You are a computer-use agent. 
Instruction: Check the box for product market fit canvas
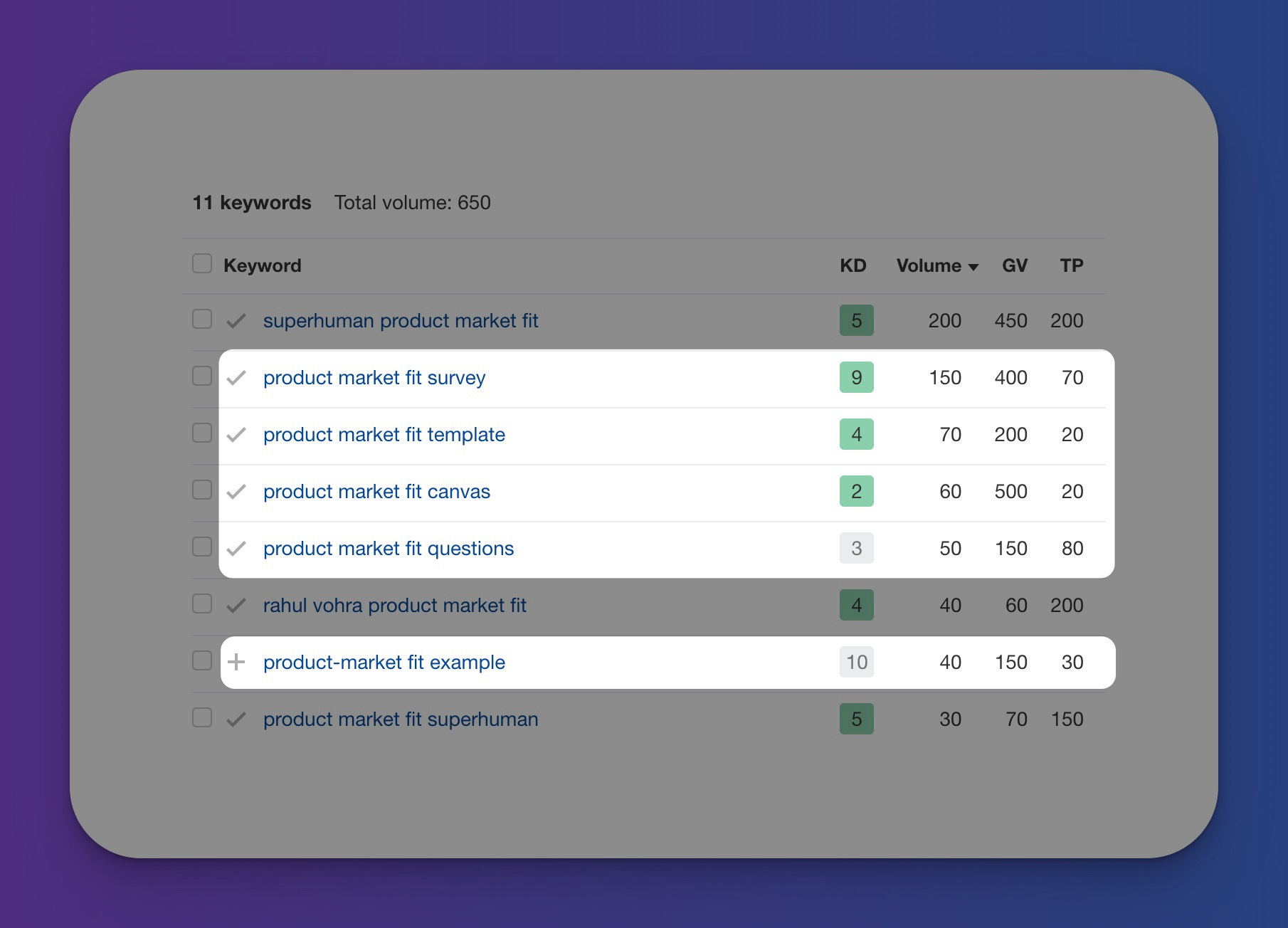[202, 490]
